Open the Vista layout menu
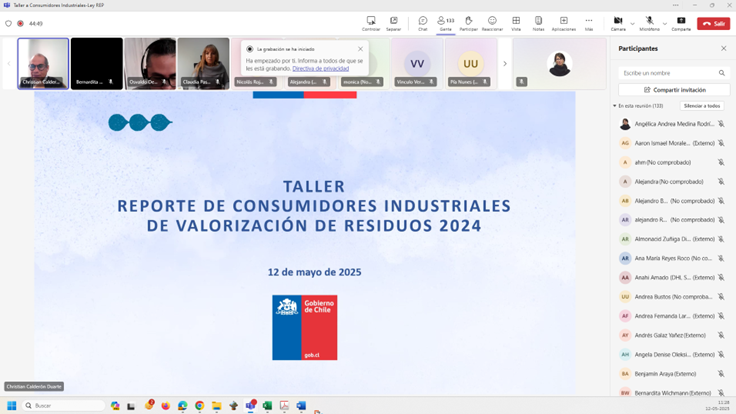Image resolution: width=736 pixels, height=414 pixels. [x=516, y=22]
